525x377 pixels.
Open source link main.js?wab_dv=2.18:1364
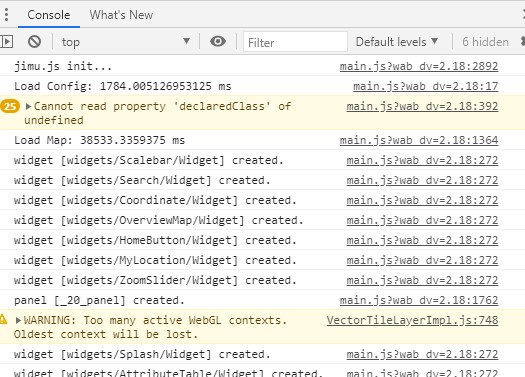(419, 140)
